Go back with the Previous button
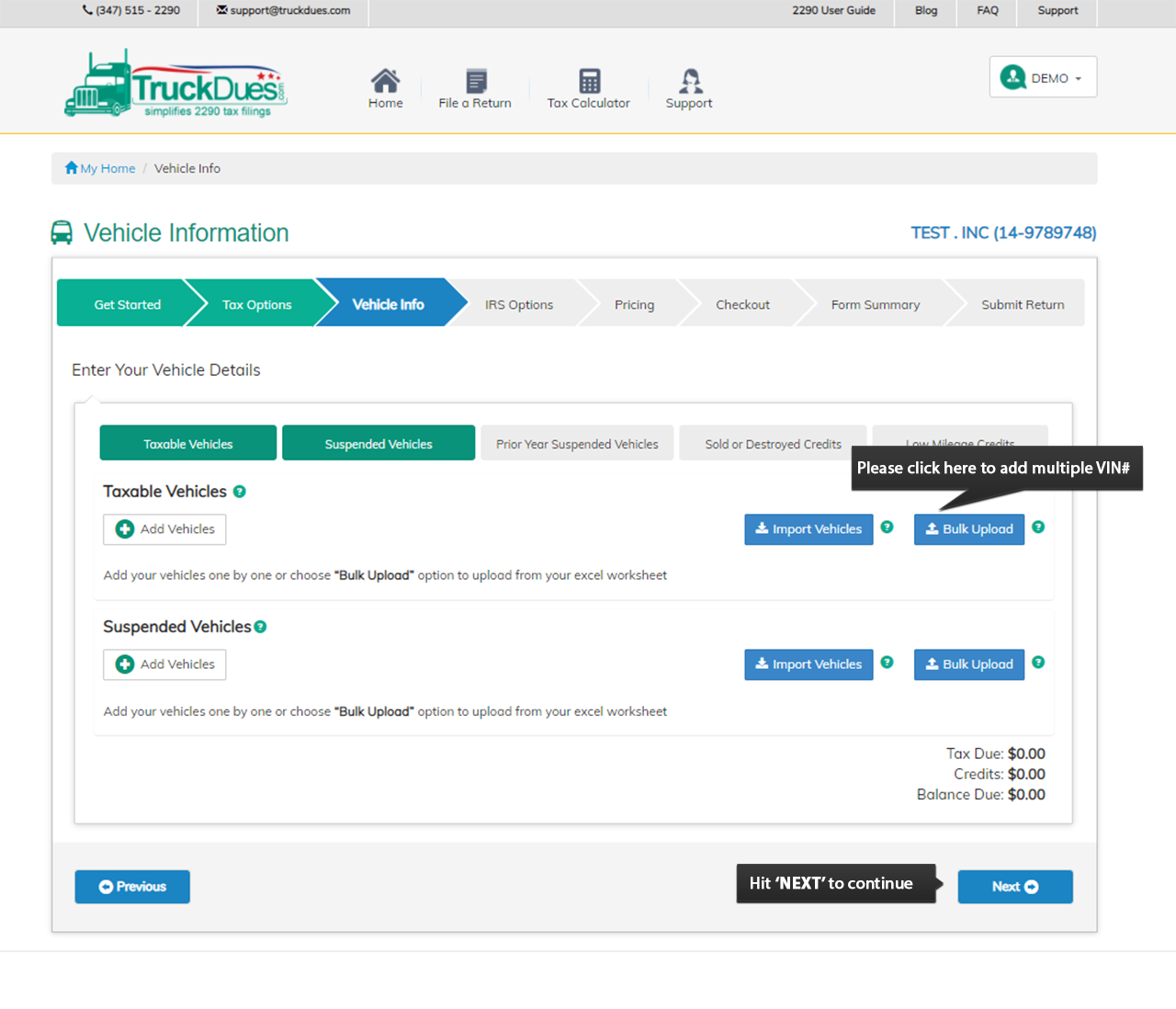This screenshot has width=1176, height=1009. point(132,887)
